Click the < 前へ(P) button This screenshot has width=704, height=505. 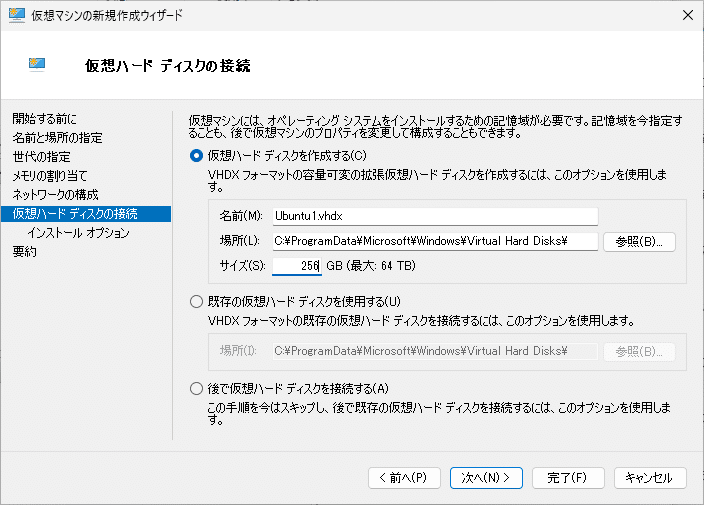click(x=404, y=478)
